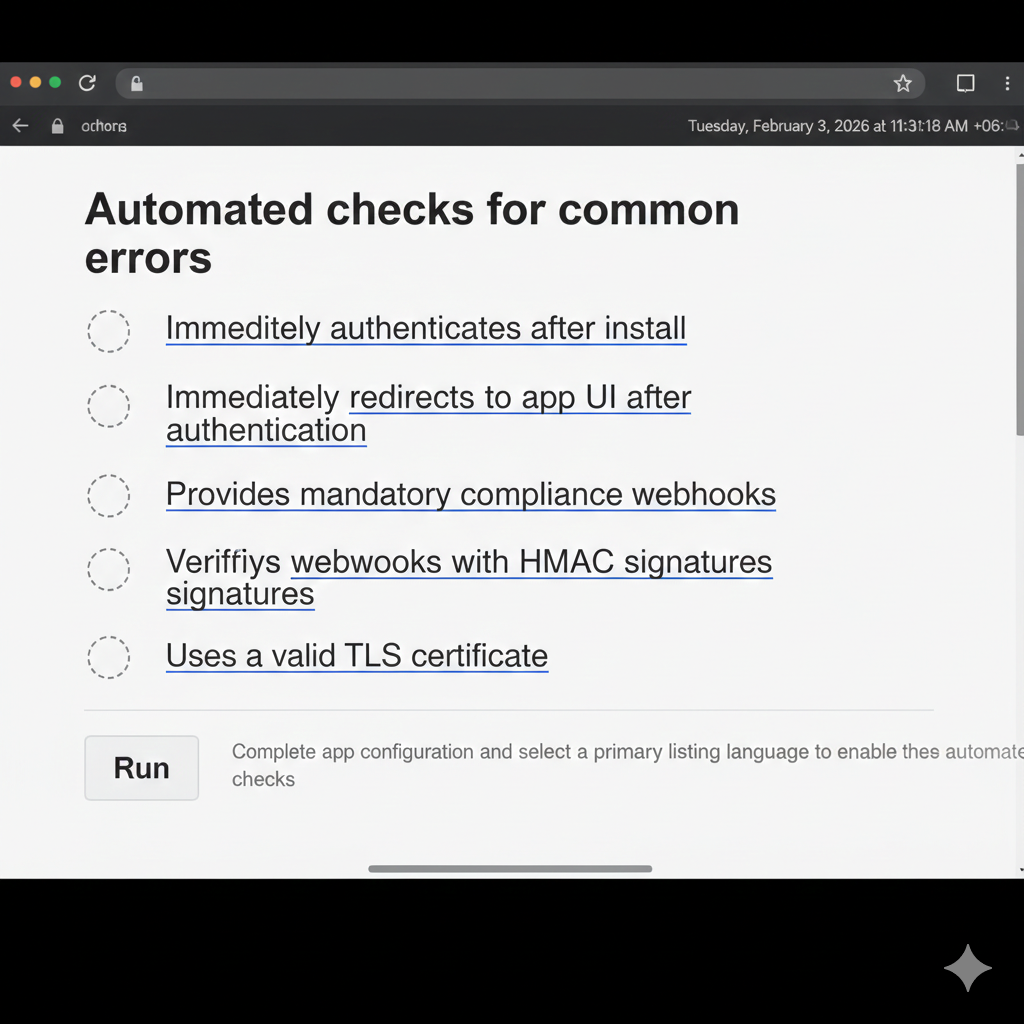Open the browser's three-dot menu
The width and height of the screenshot is (1024, 1024).
(1008, 84)
